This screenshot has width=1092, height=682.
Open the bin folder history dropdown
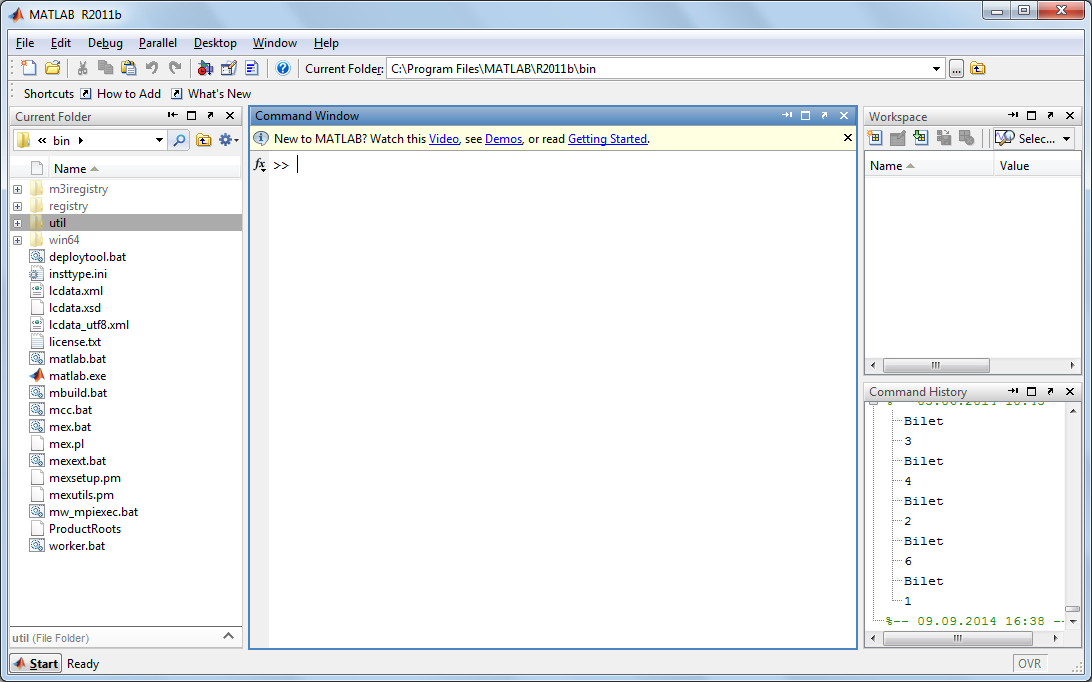point(159,140)
